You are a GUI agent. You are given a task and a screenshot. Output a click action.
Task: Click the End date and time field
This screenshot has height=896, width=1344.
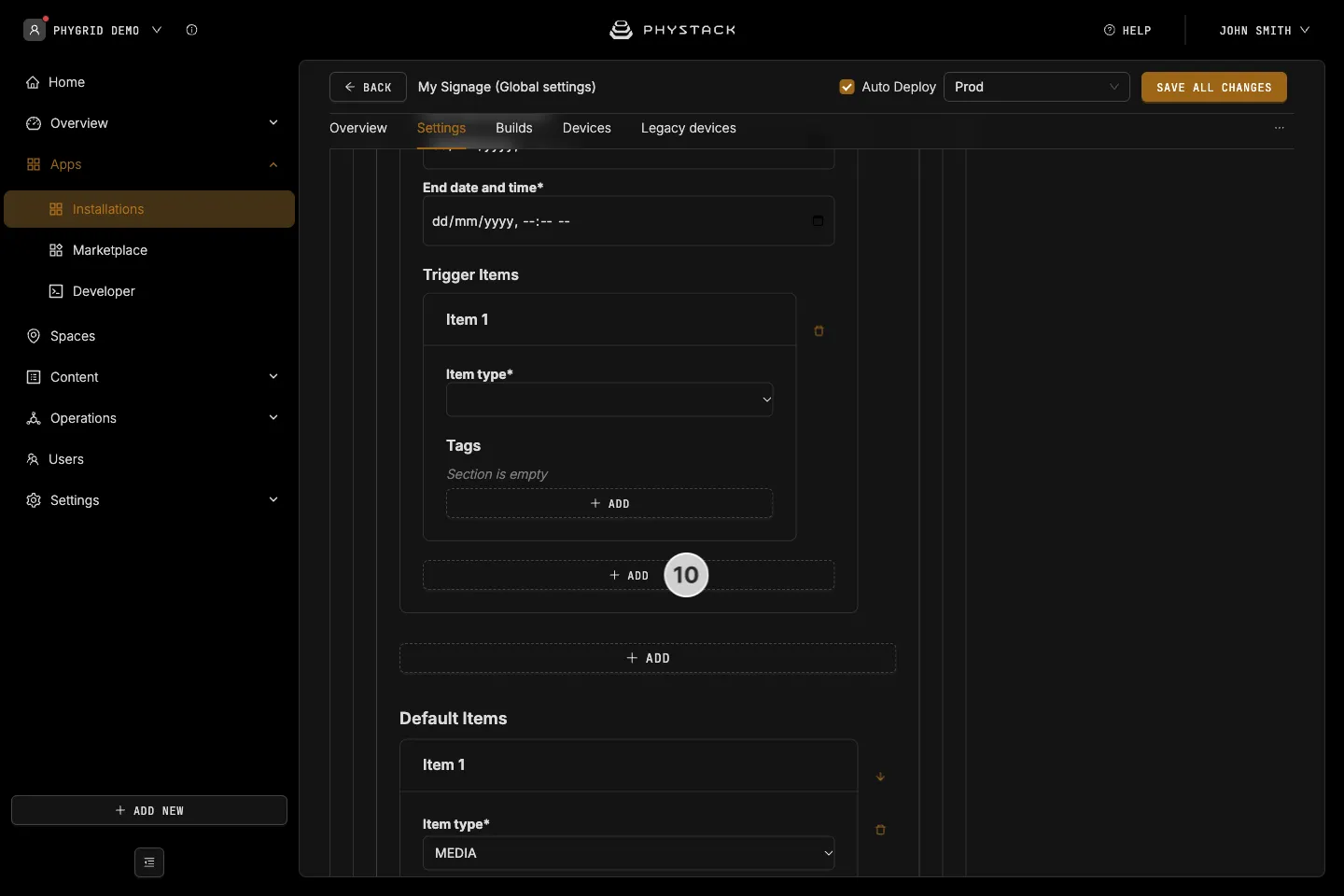[x=629, y=221]
